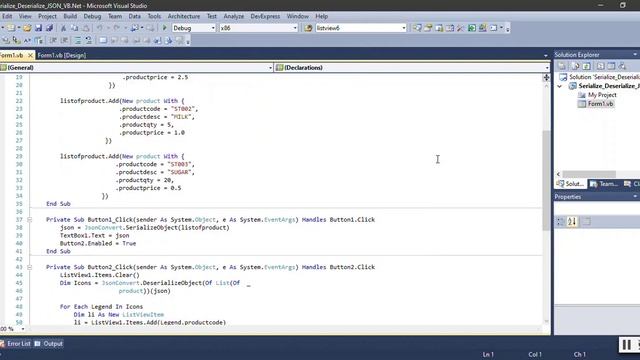Click the View Code icon in Solution Explorer
This screenshot has width=640, height=360.
coord(600,66)
